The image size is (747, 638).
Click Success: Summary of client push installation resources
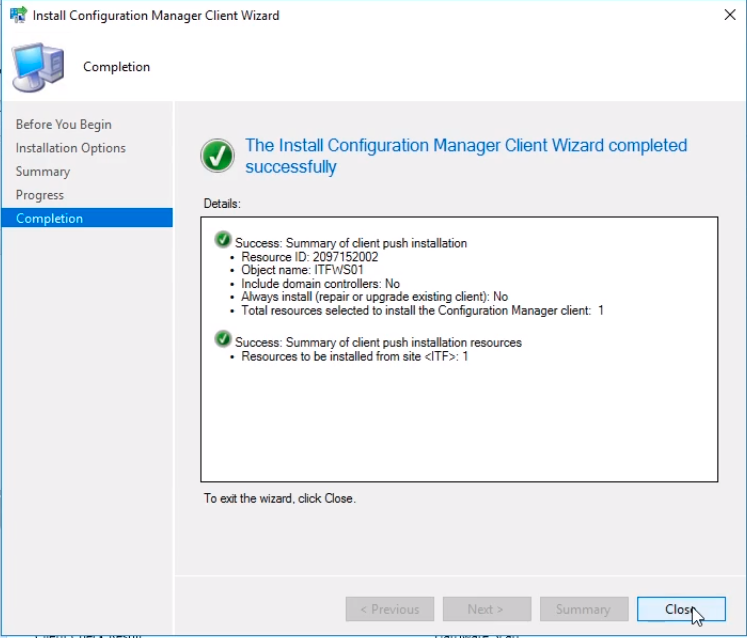pyautogui.click(x=378, y=343)
